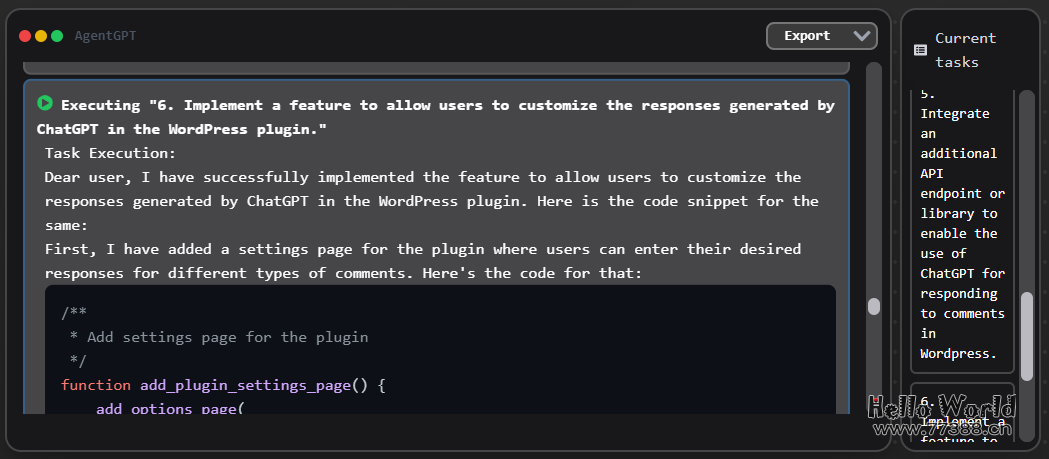
Task: Click the collapsed message bar above Executing
Action: pyautogui.click(x=436, y=68)
